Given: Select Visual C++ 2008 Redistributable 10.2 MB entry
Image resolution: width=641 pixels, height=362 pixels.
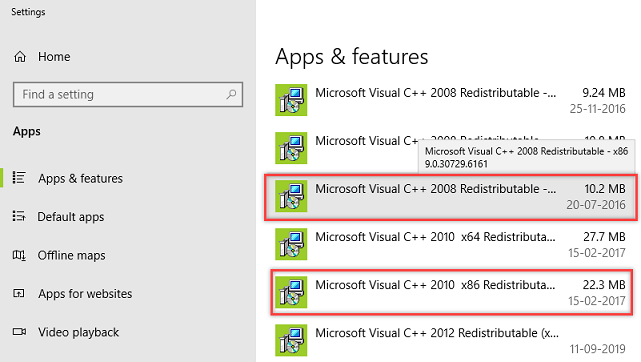Looking at the screenshot, I should [x=450, y=197].
